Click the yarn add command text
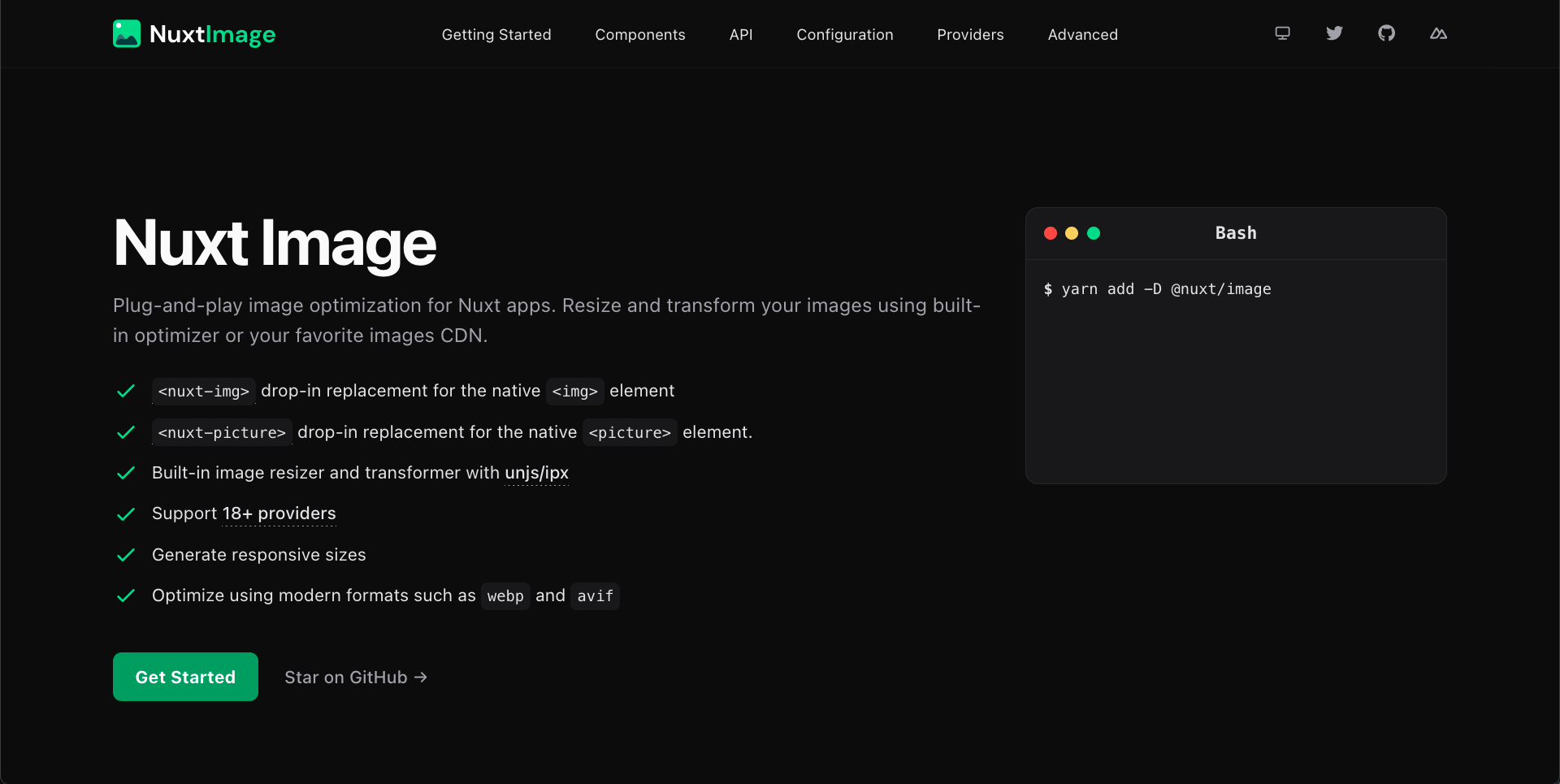The height and width of the screenshot is (784, 1560). [x=1158, y=289]
